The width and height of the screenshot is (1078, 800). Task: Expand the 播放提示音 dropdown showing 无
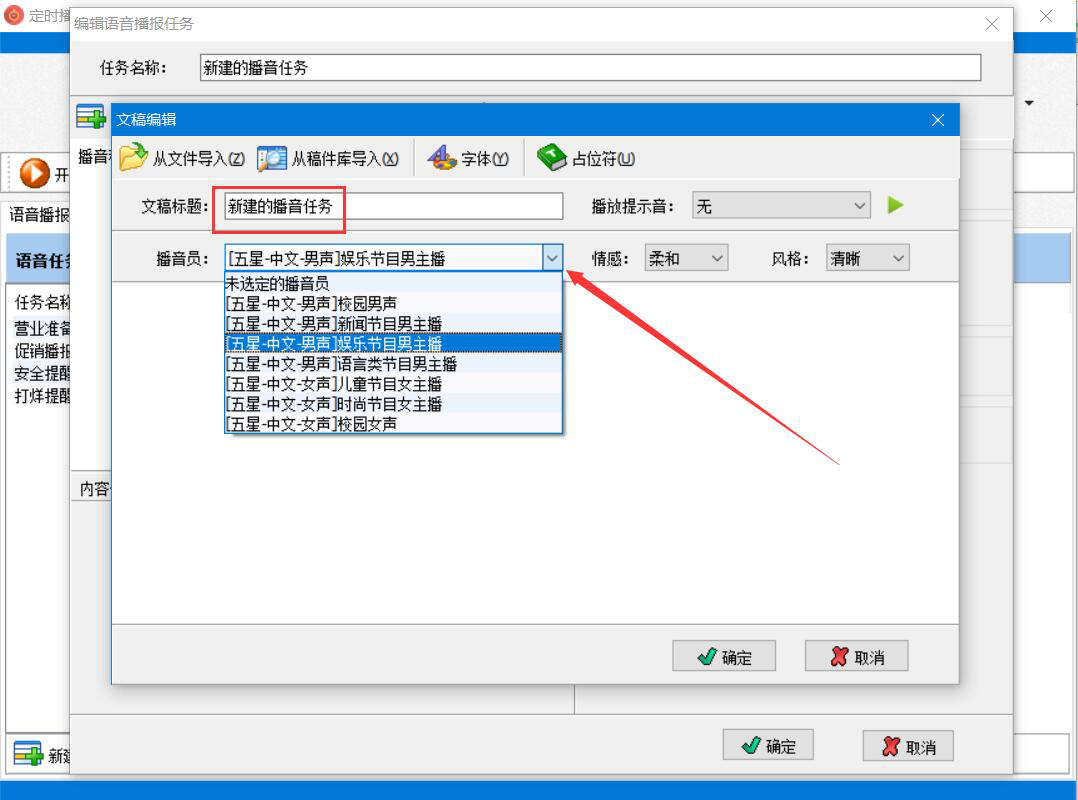click(x=781, y=205)
